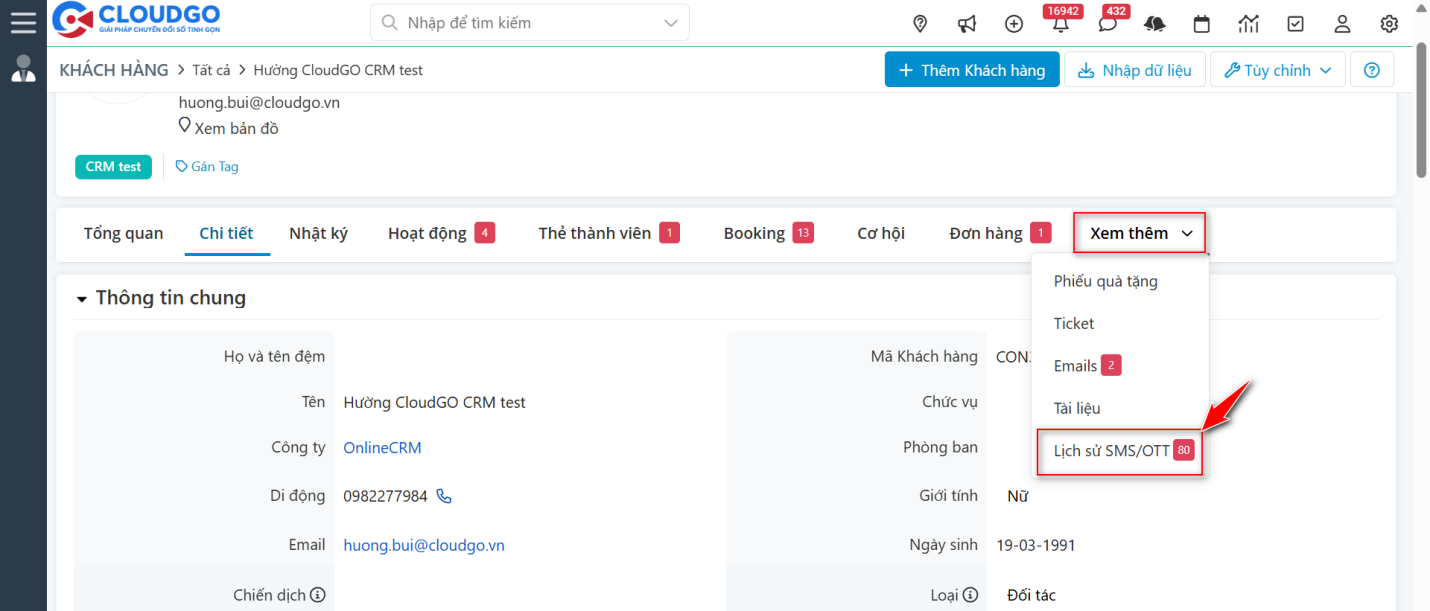The image size is (1430, 611).
Task: Open chat messages icon with 432 badge
Action: click(x=1108, y=24)
